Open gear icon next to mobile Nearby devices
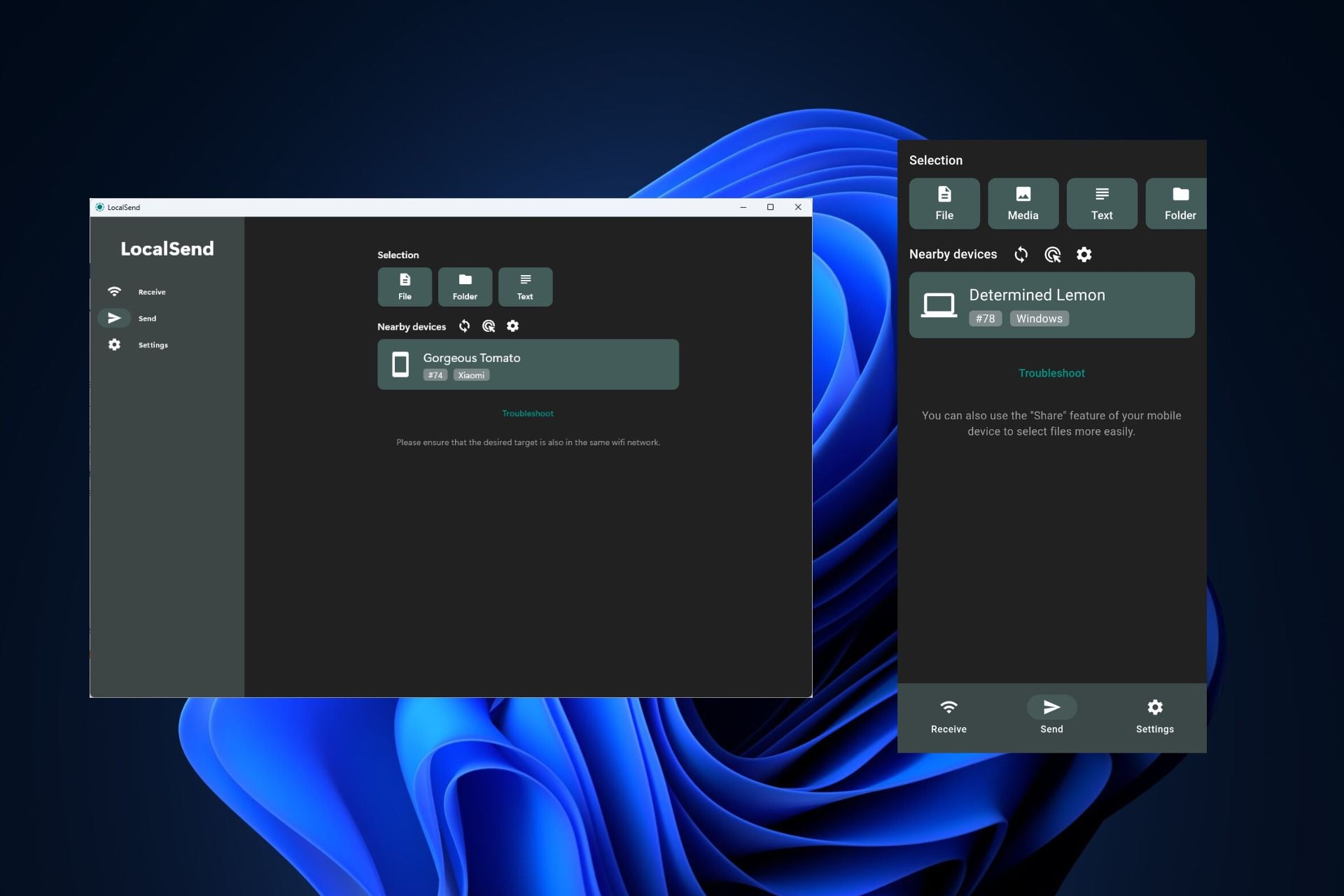The width and height of the screenshot is (1344, 896). [x=1084, y=254]
